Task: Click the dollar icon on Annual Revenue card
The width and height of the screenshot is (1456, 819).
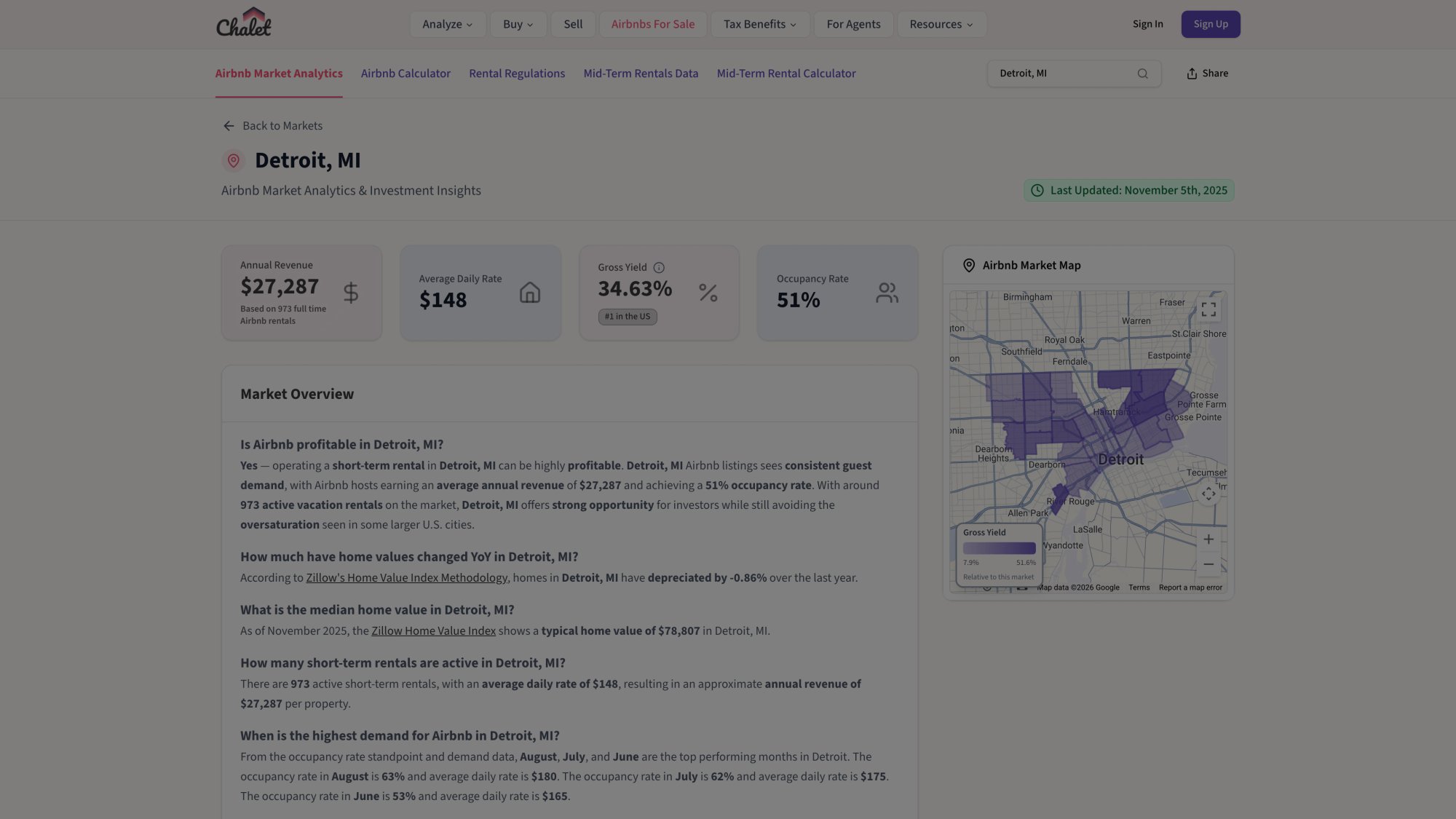Action: (350, 292)
